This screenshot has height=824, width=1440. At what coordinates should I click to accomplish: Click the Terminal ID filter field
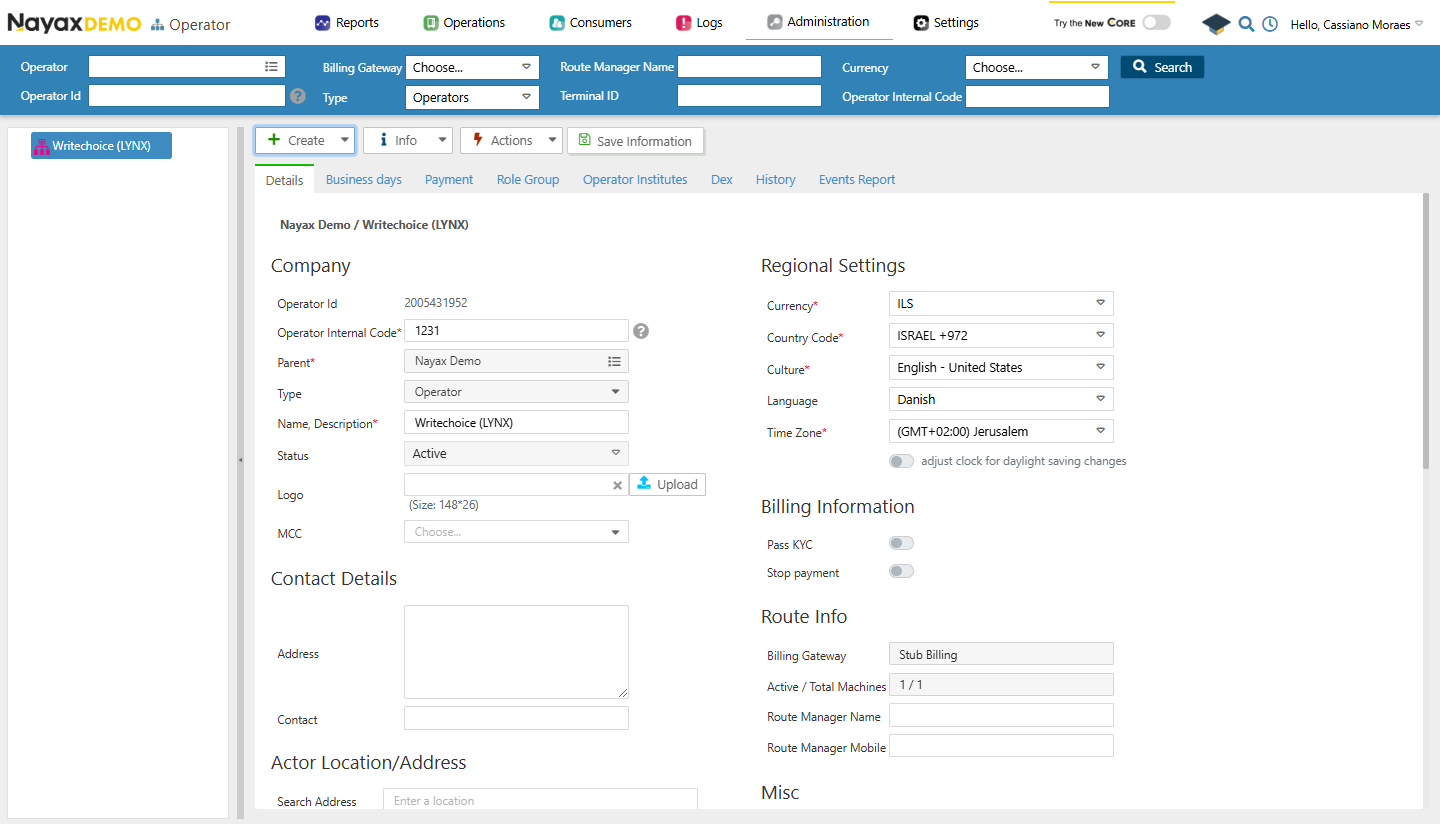[x=749, y=96]
